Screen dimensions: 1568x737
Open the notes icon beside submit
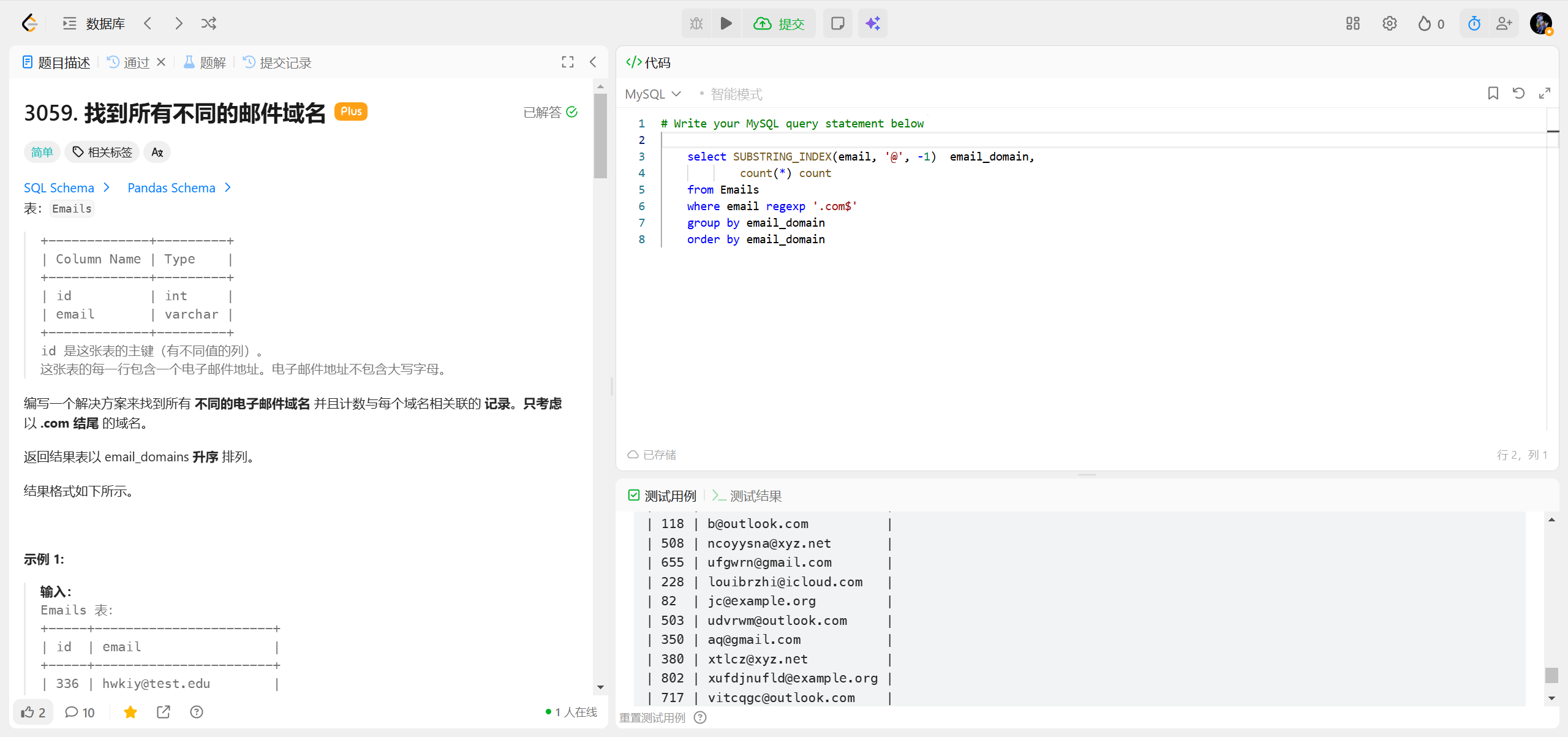(837, 23)
